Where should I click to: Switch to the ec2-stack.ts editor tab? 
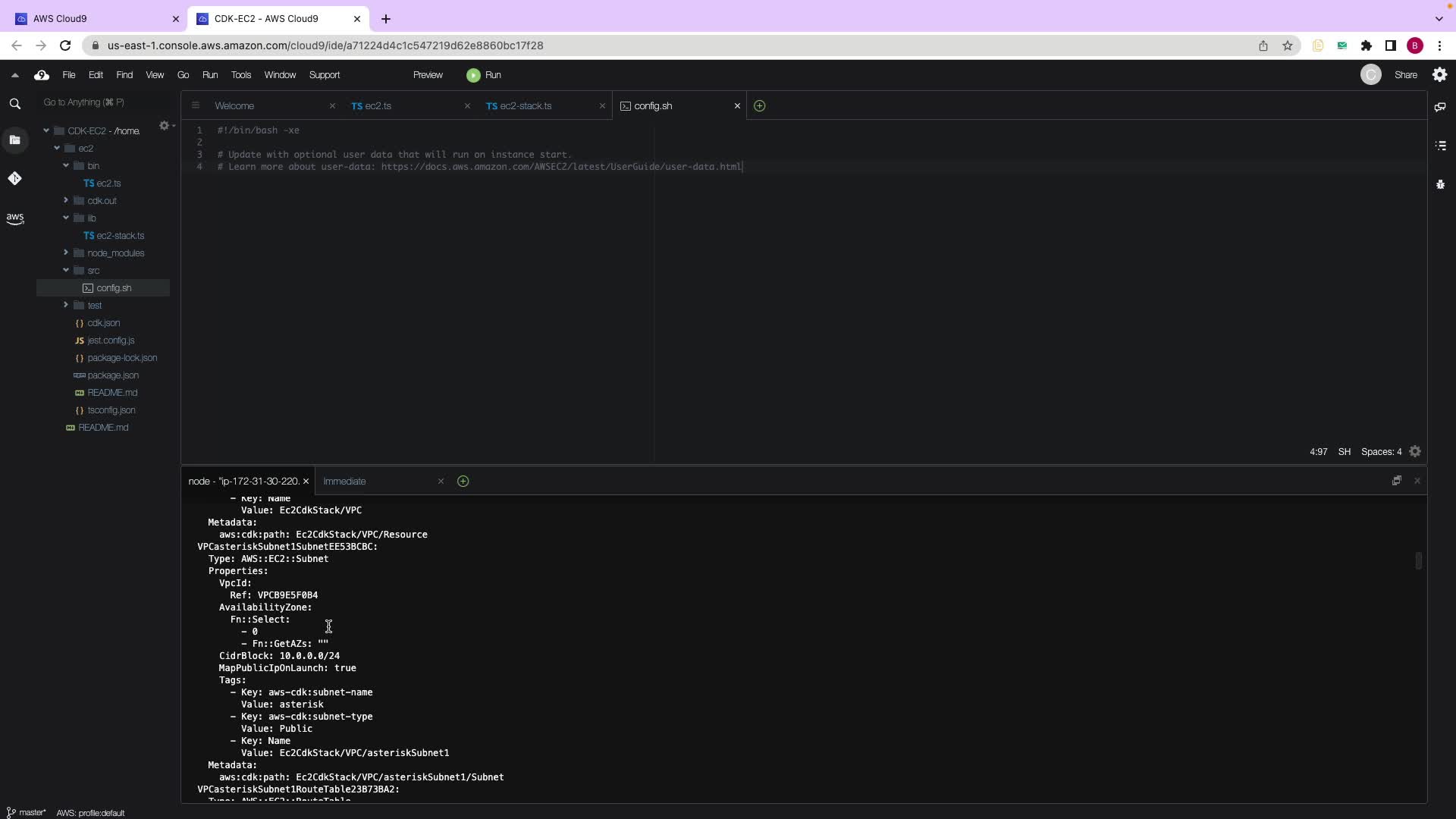pyautogui.click(x=525, y=106)
